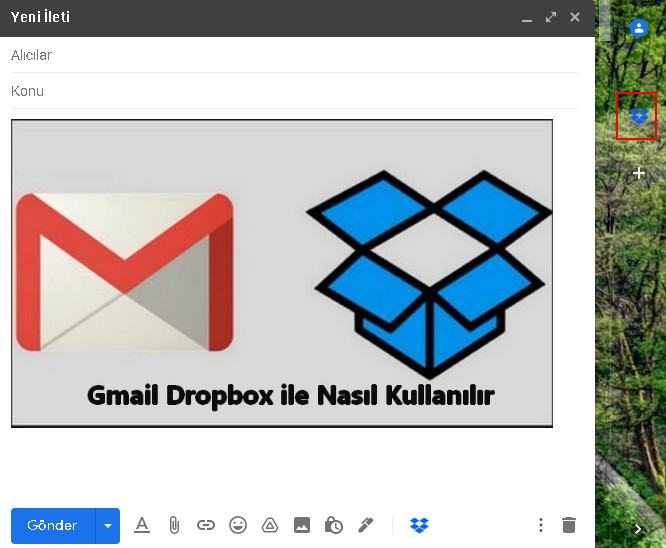
Task: Click Dropbox icon in compose toolbar
Action: [x=420, y=525]
